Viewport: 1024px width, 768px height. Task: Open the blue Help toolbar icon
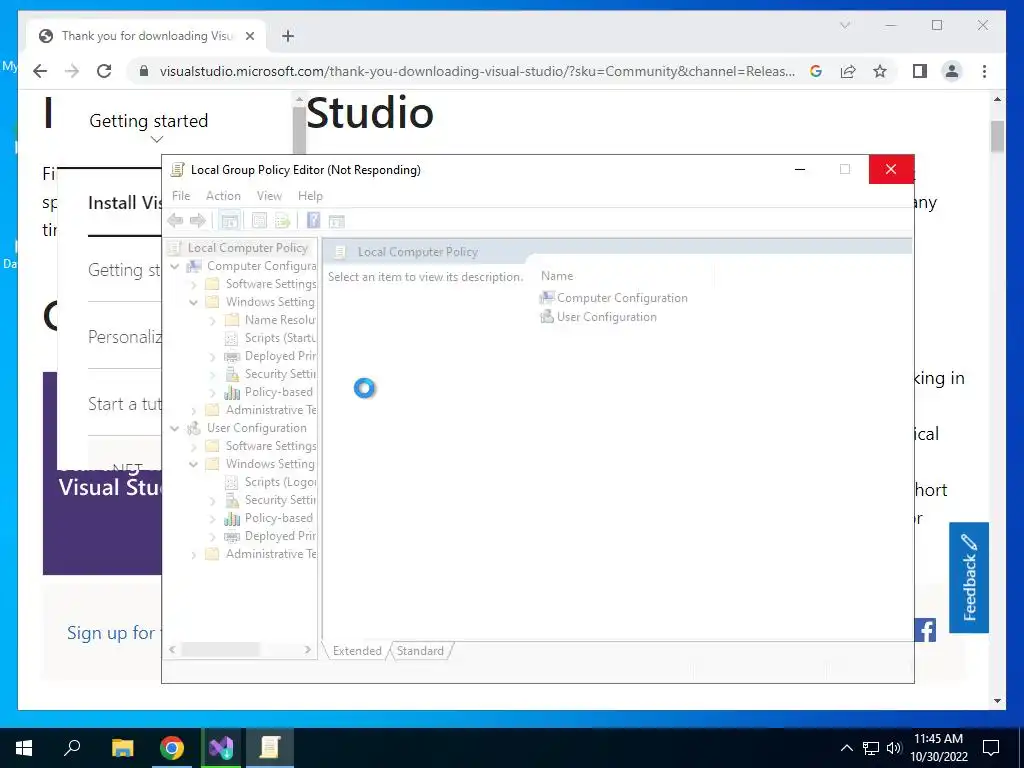[313, 221]
